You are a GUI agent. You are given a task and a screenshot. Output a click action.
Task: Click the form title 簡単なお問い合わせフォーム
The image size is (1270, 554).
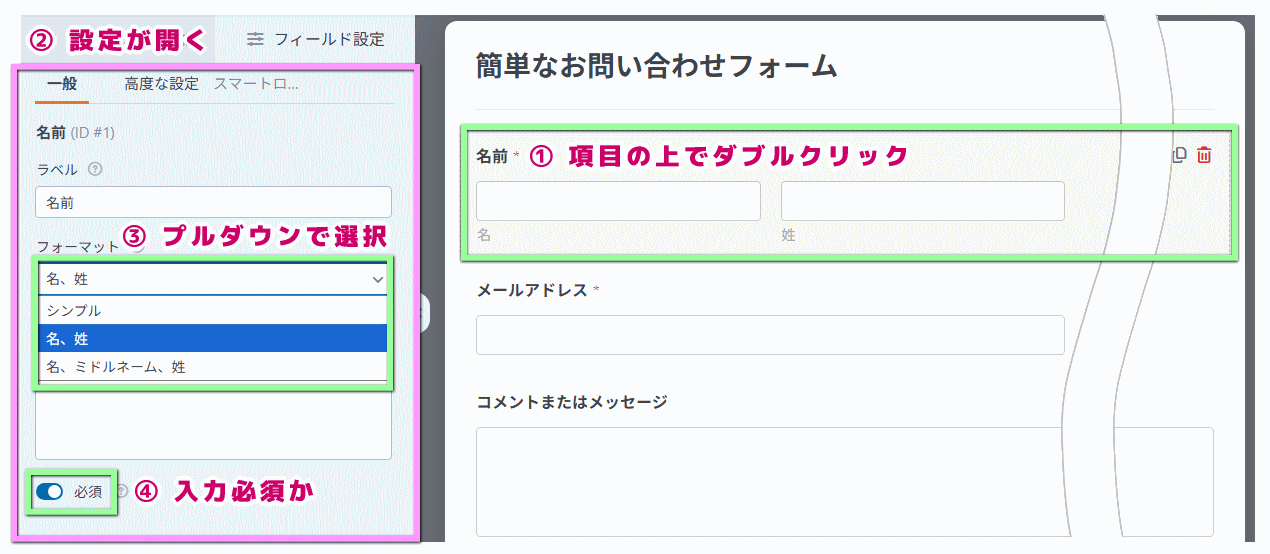pos(657,67)
